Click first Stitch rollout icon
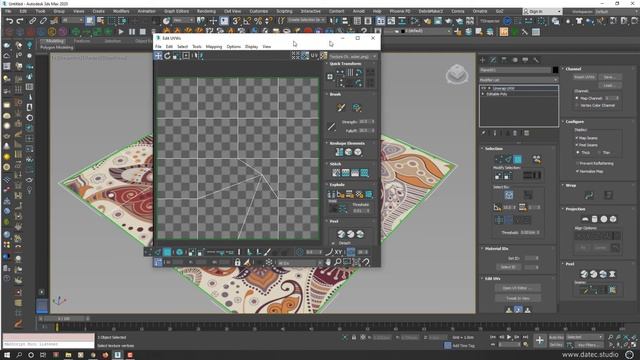 (x=336, y=173)
